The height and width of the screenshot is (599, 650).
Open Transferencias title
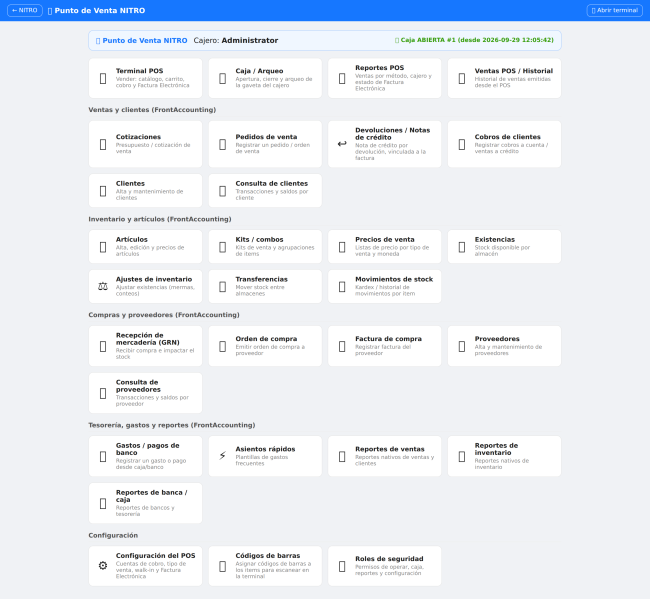[x=261, y=279]
